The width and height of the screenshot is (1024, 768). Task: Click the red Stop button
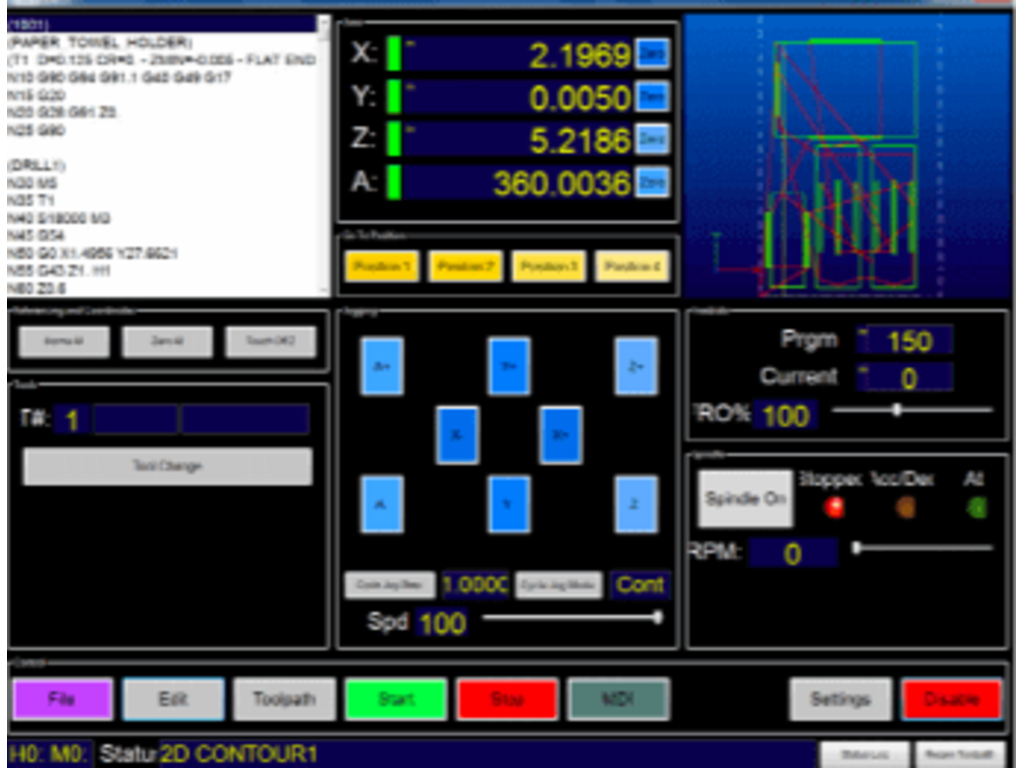(x=507, y=699)
